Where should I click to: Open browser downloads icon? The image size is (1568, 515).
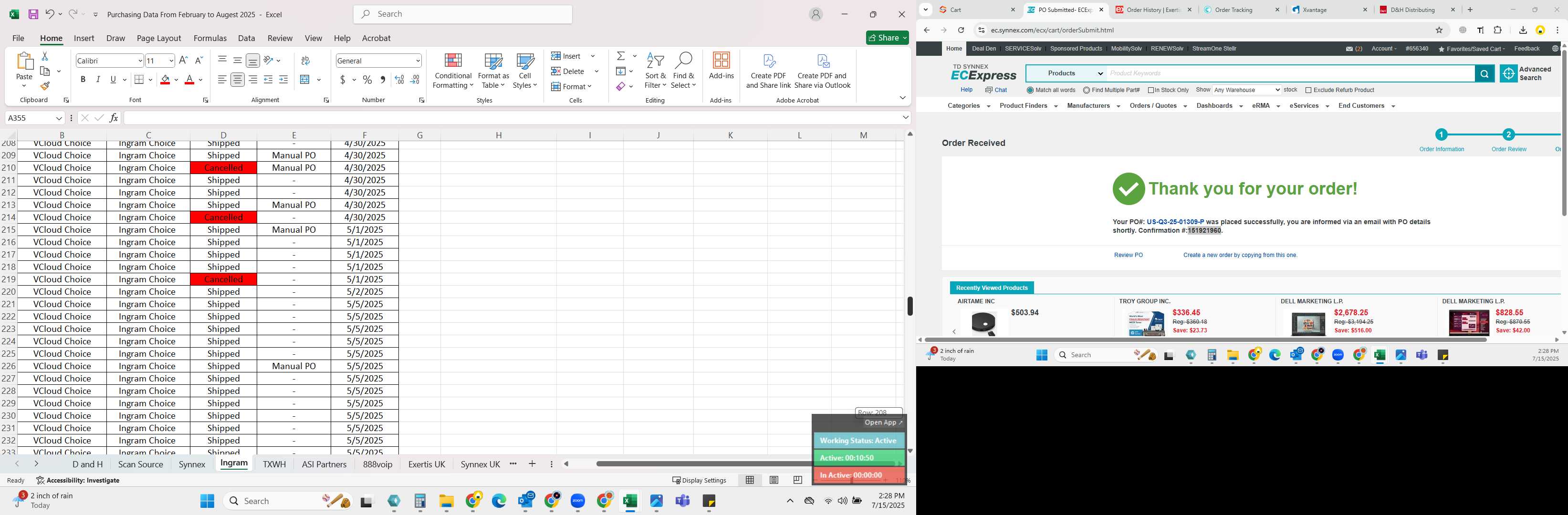tap(1522, 30)
